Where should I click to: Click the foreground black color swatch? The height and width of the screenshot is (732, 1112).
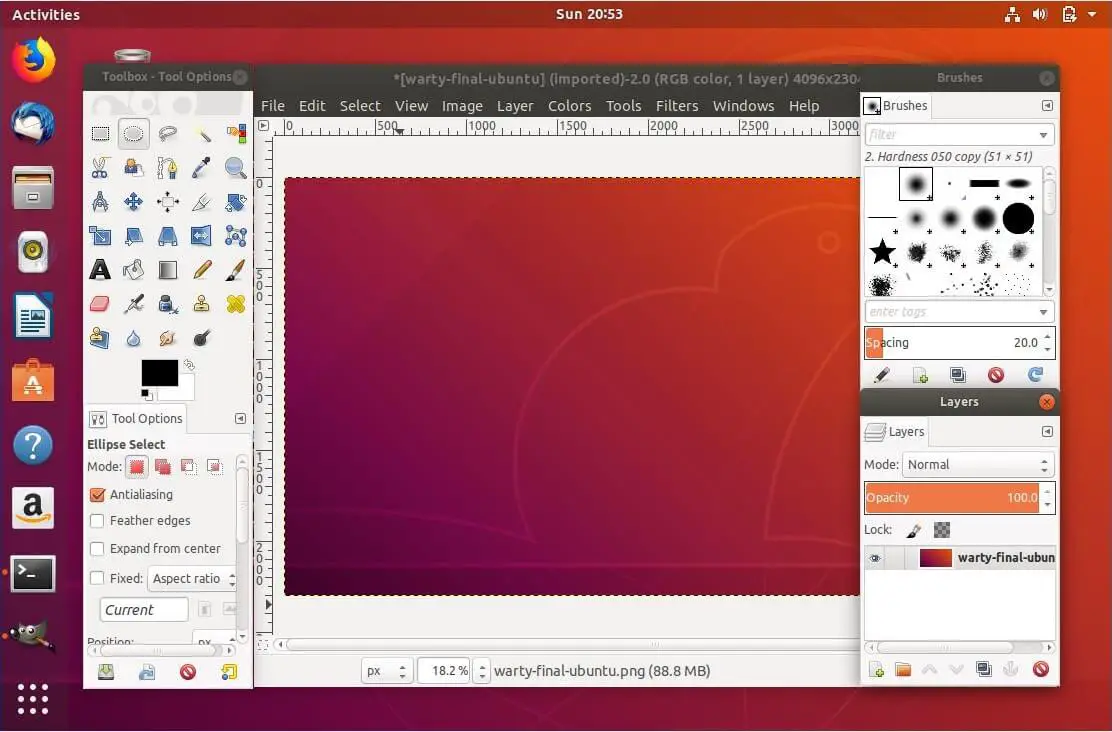pos(160,372)
